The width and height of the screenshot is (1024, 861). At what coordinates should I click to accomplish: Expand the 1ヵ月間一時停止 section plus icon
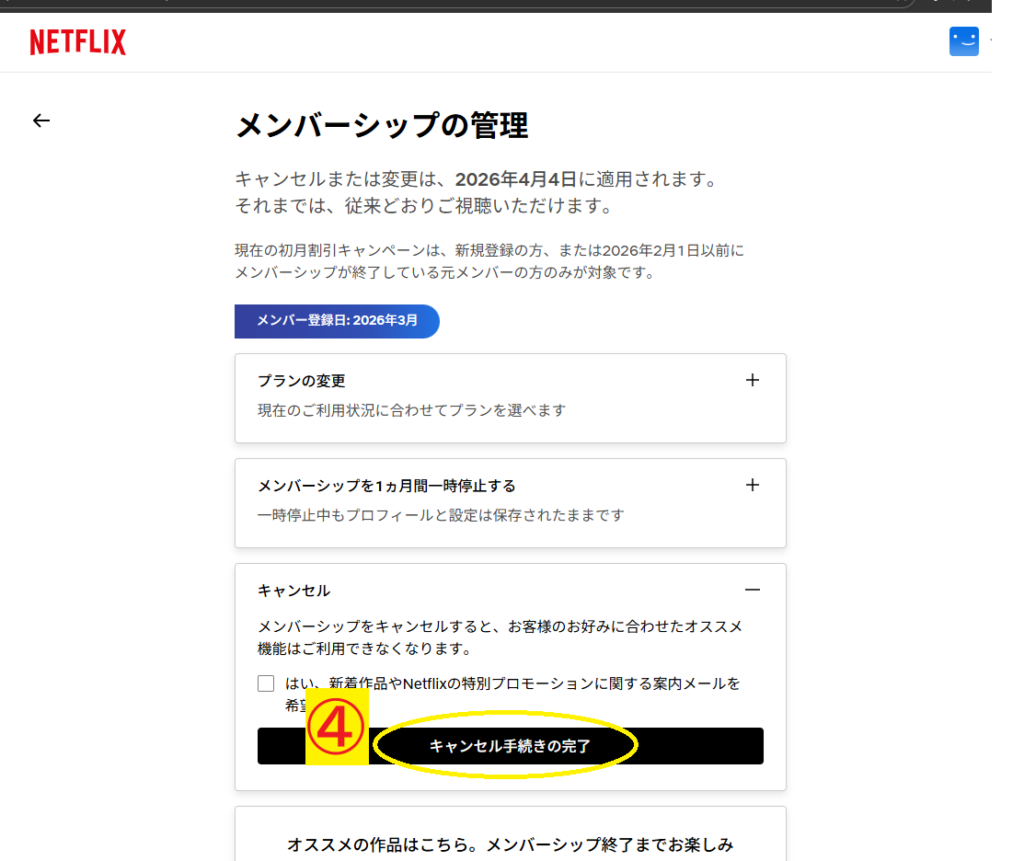point(752,485)
